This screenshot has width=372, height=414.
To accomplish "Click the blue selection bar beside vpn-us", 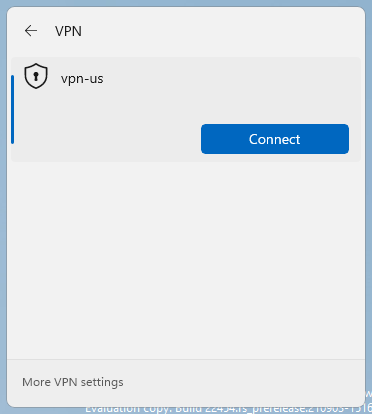I will [13, 109].
